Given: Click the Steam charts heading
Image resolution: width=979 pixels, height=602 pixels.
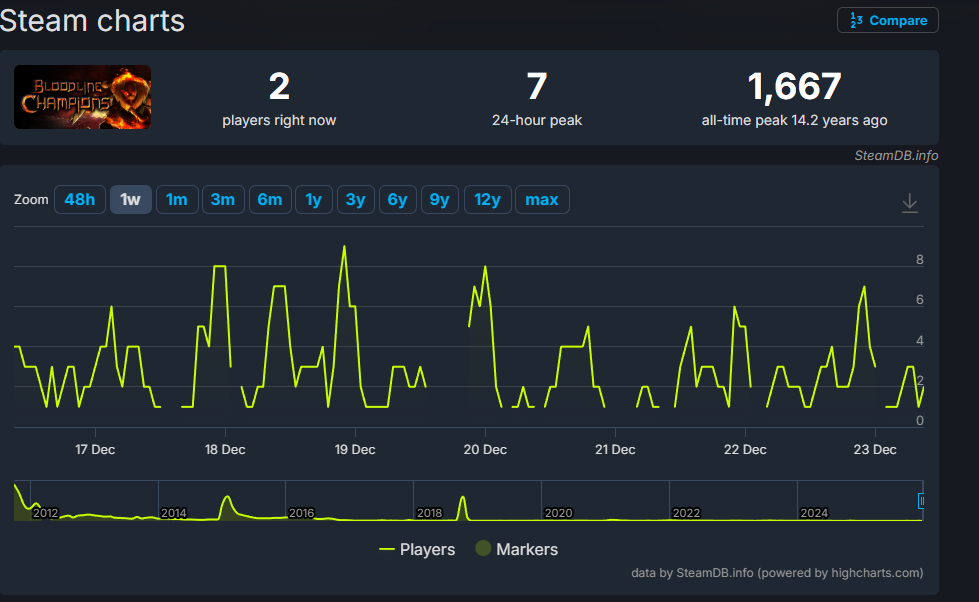Looking at the screenshot, I should coord(92,21).
